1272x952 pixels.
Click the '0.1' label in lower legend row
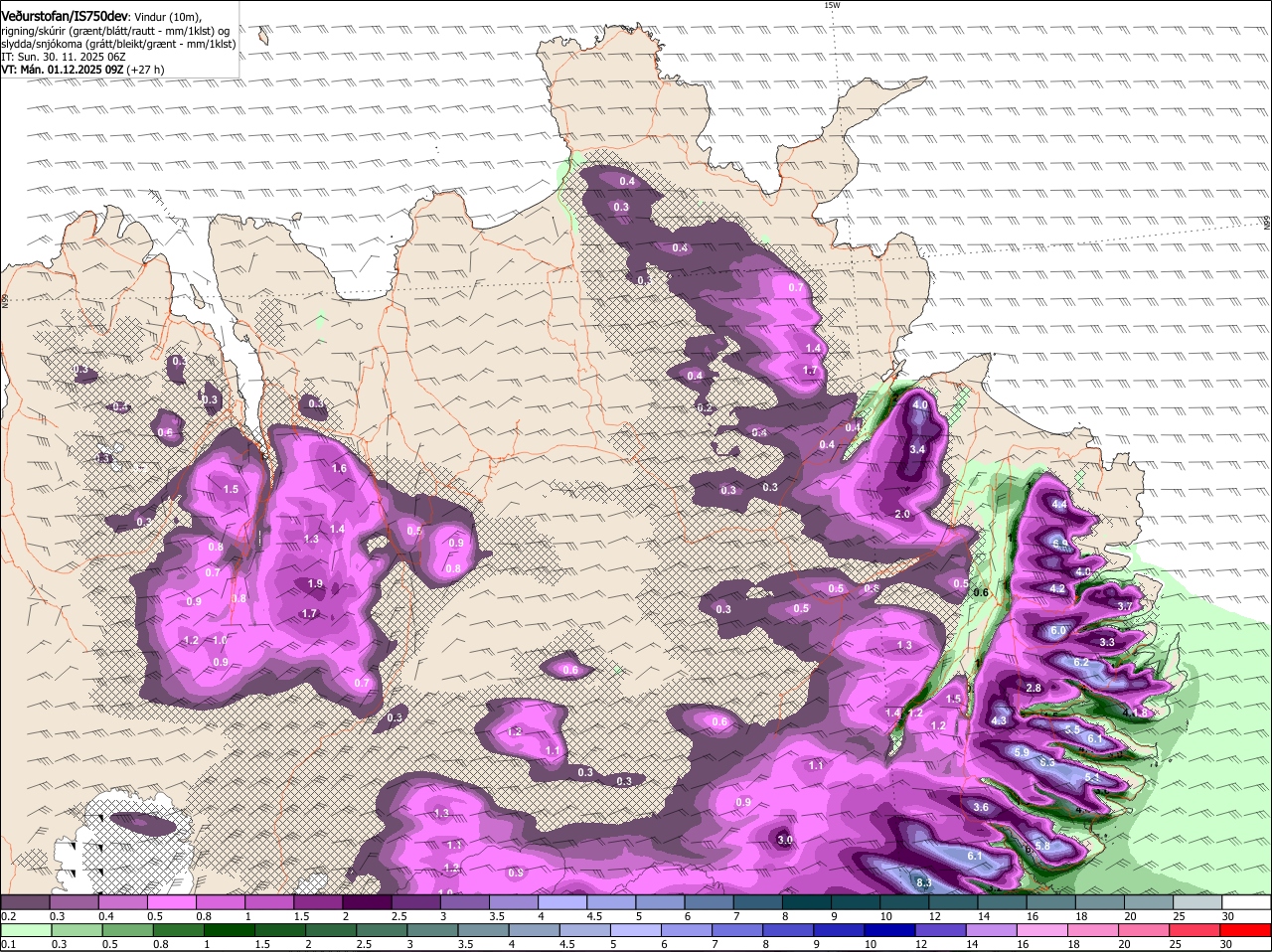tap(8, 944)
